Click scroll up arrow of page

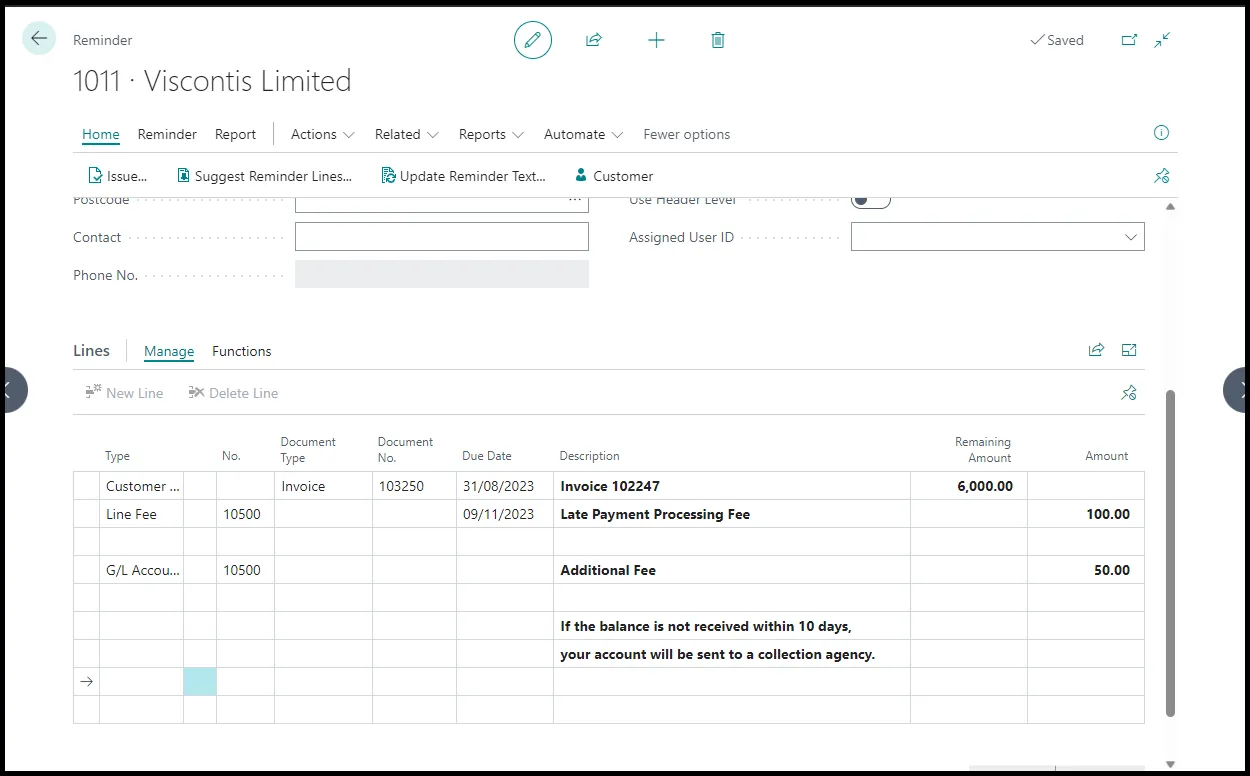[1170, 206]
